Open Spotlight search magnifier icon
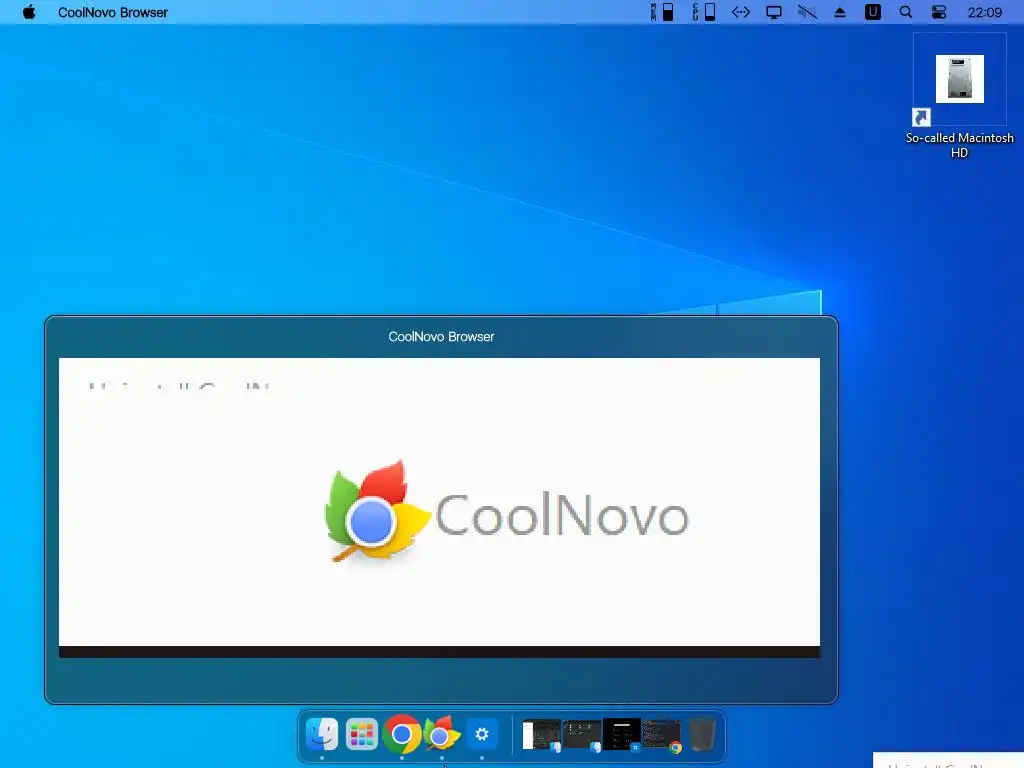1024x768 pixels. click(x=906, y=12)
